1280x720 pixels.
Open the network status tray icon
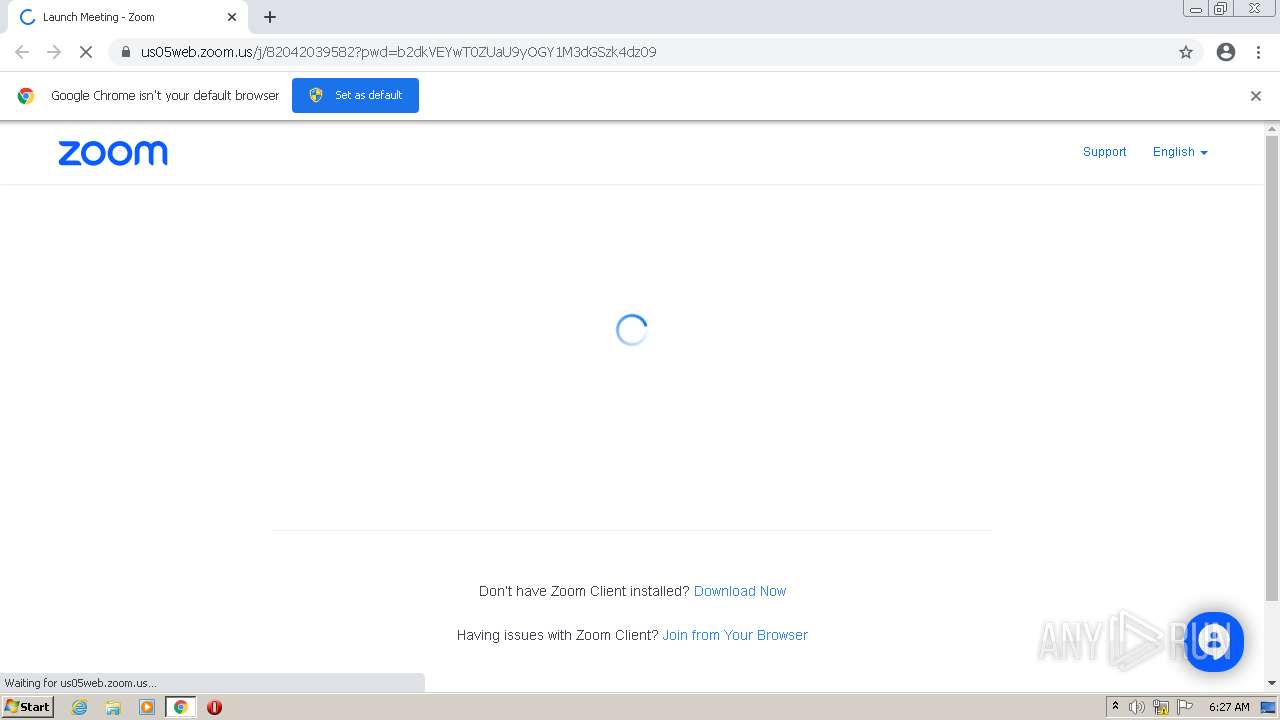pyautogui.click(x=1161, y=707)
